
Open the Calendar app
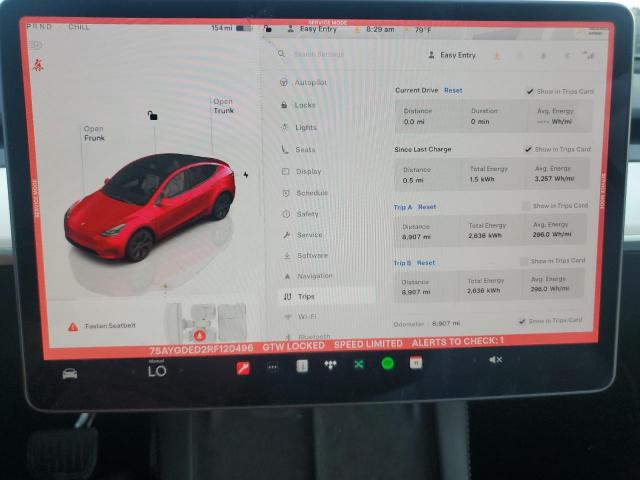(x=416, y=362)
